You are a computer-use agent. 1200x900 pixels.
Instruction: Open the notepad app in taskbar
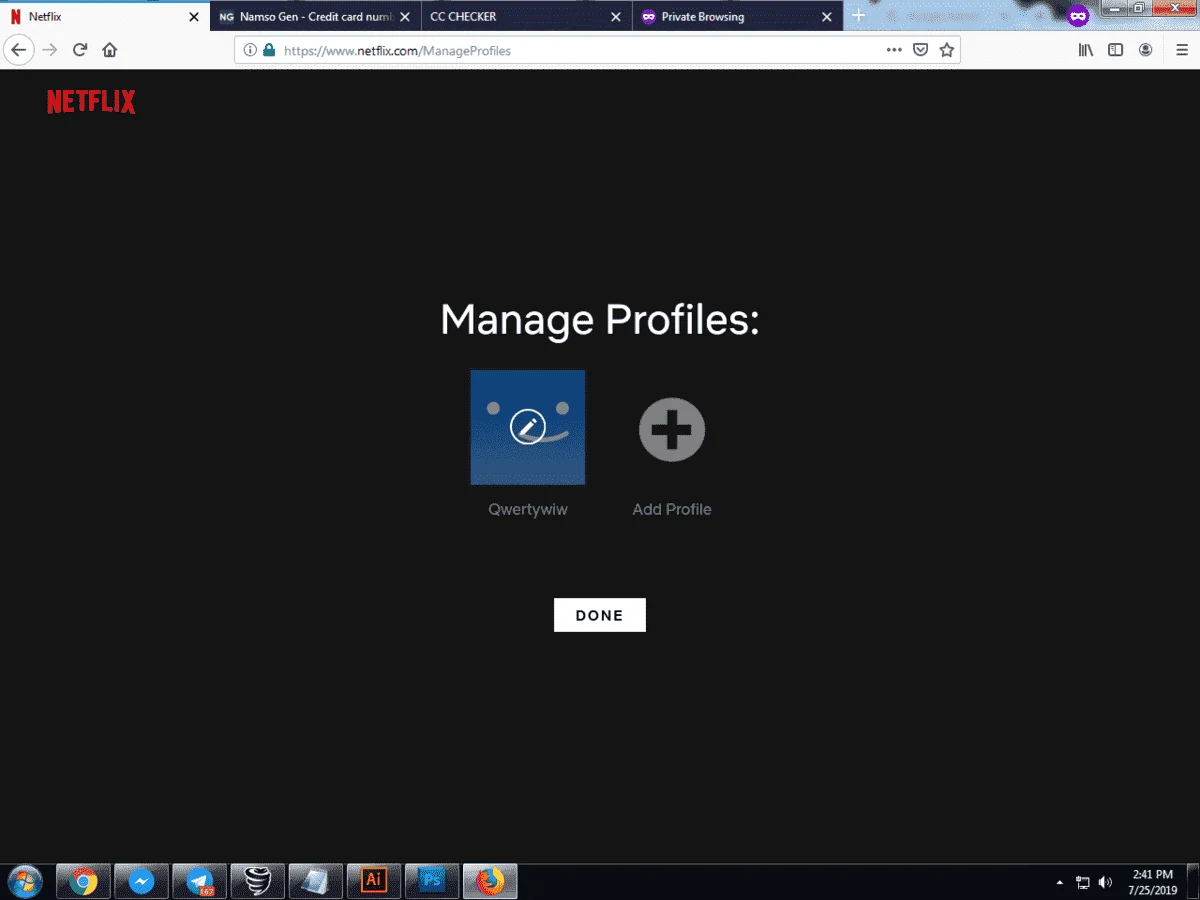coord(315,882)
